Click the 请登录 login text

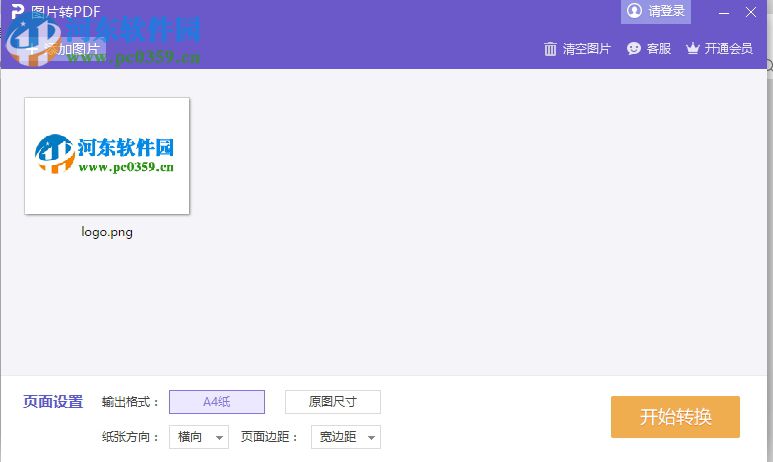[x=667, y=11]
